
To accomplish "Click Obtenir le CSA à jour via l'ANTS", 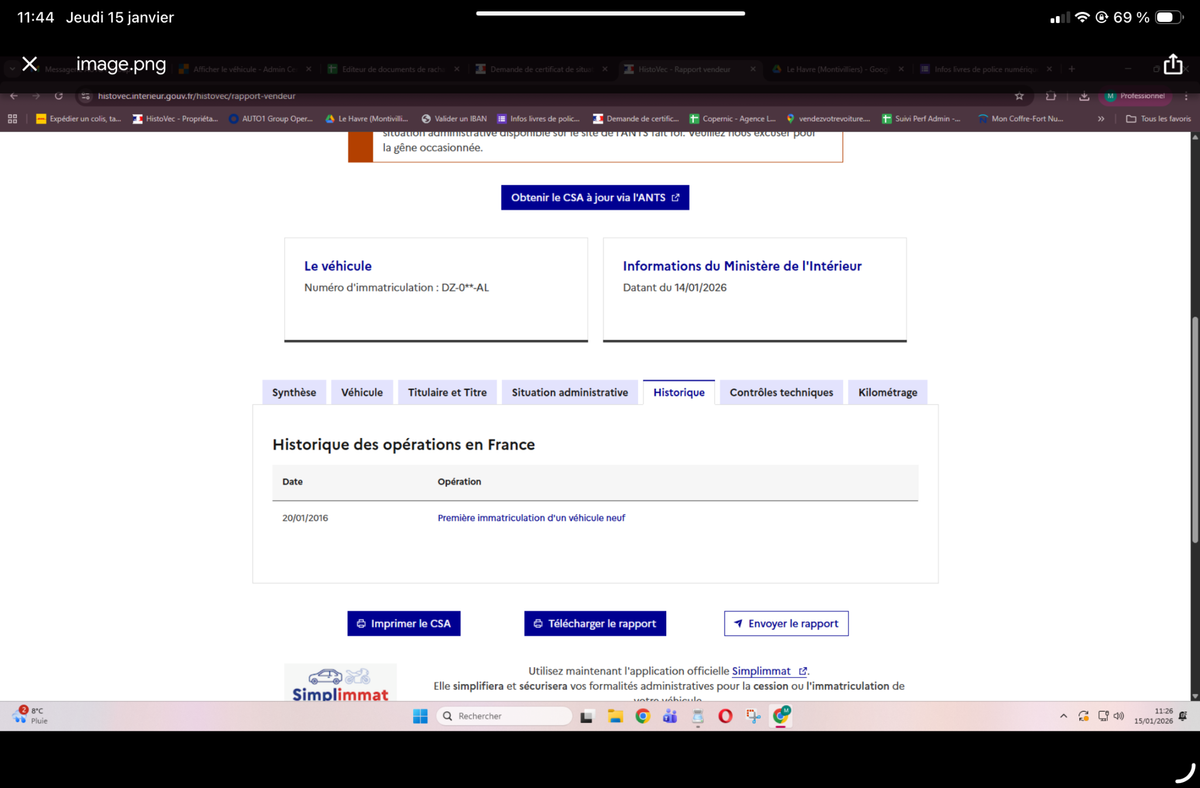I will 595,198.
